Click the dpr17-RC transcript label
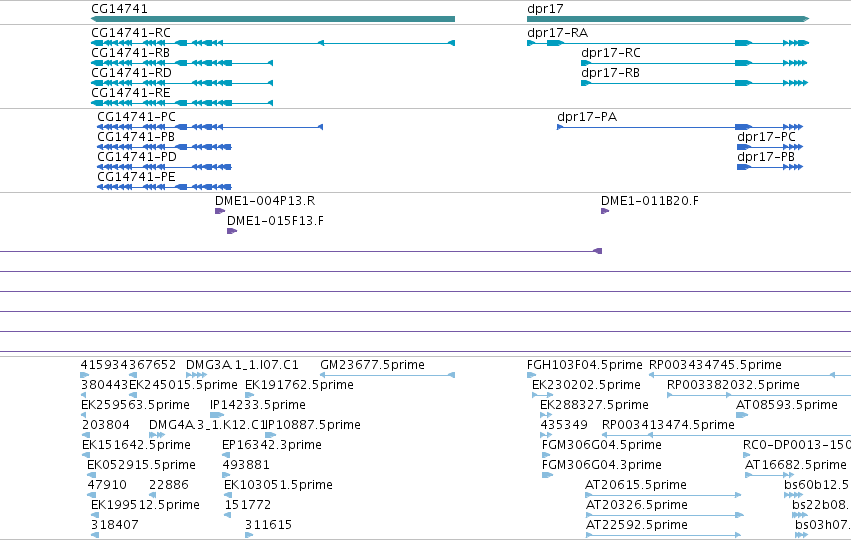This screenshot has height=540, width=851. point(611,53)
